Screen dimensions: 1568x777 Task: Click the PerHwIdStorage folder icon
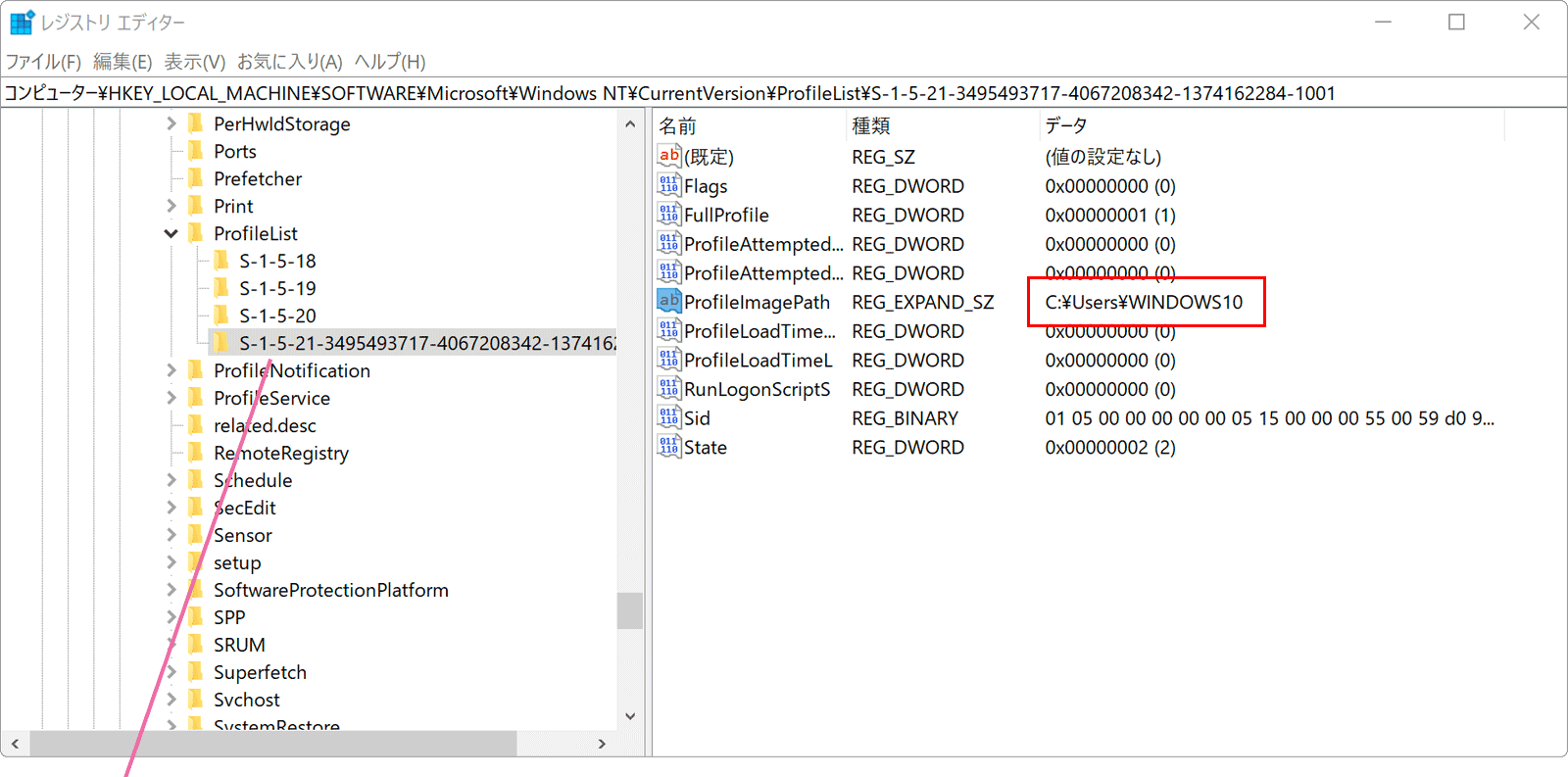click(x=195, y=123)
